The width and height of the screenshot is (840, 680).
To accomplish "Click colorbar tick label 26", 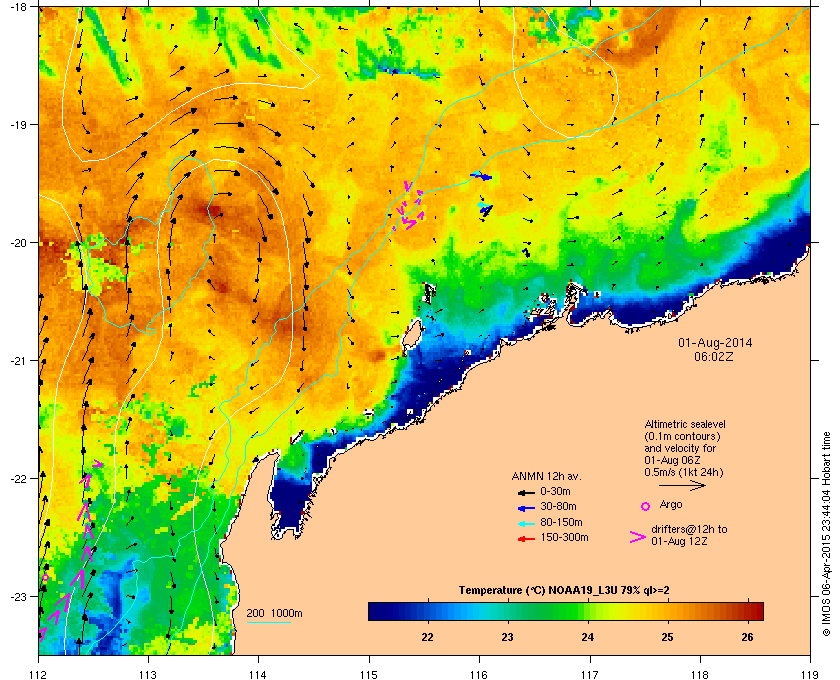I will coord(747,637).
